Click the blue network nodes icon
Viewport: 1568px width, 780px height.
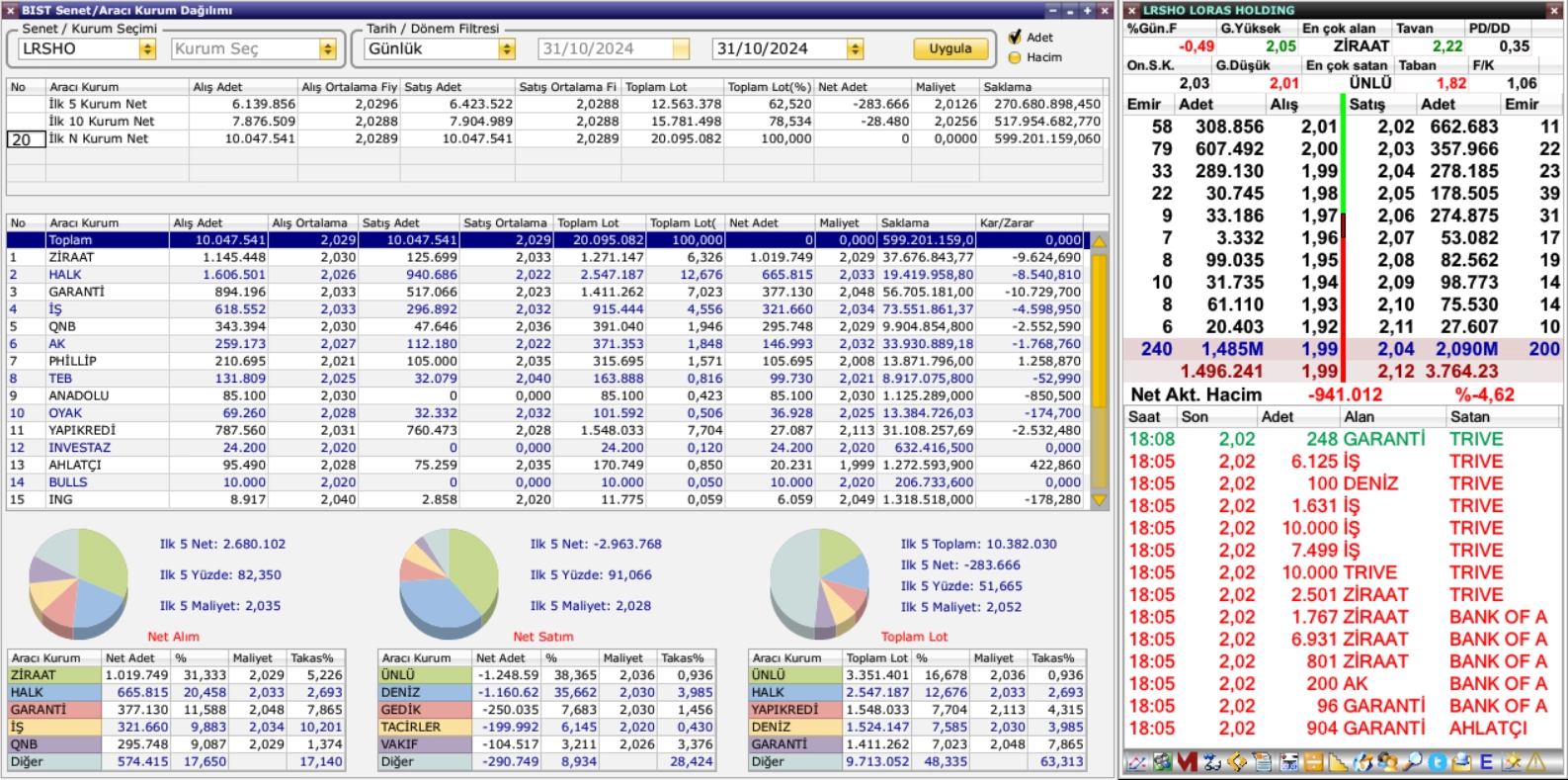[1212, 762]
